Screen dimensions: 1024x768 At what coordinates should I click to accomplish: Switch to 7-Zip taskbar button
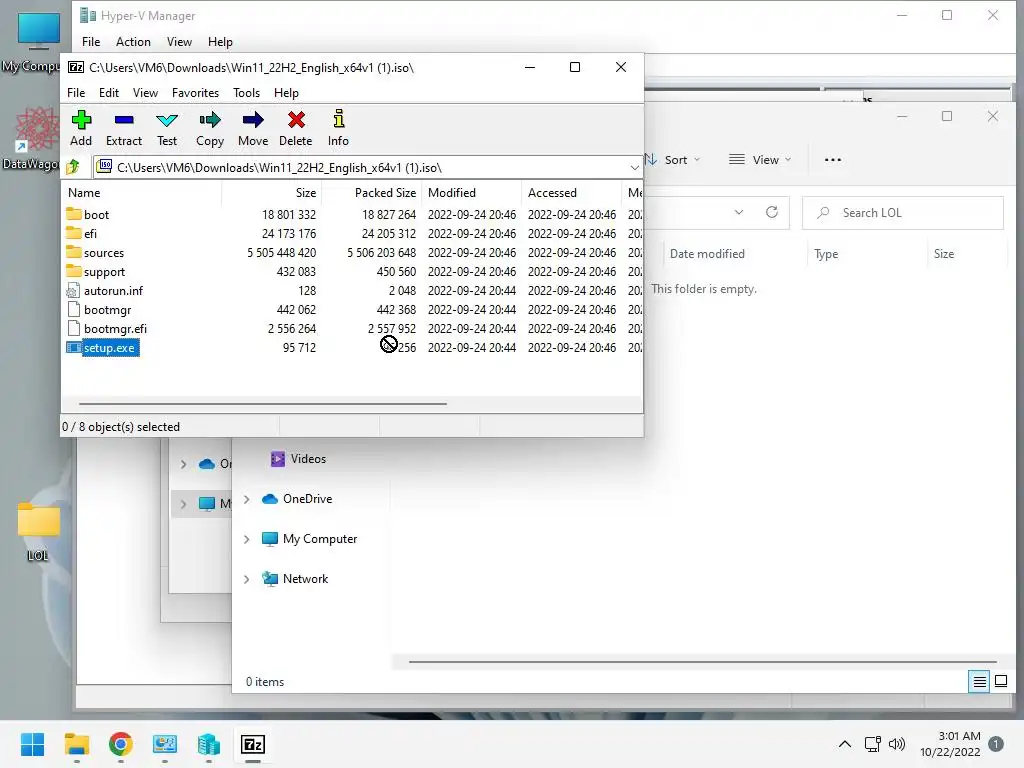pos(253,744)
